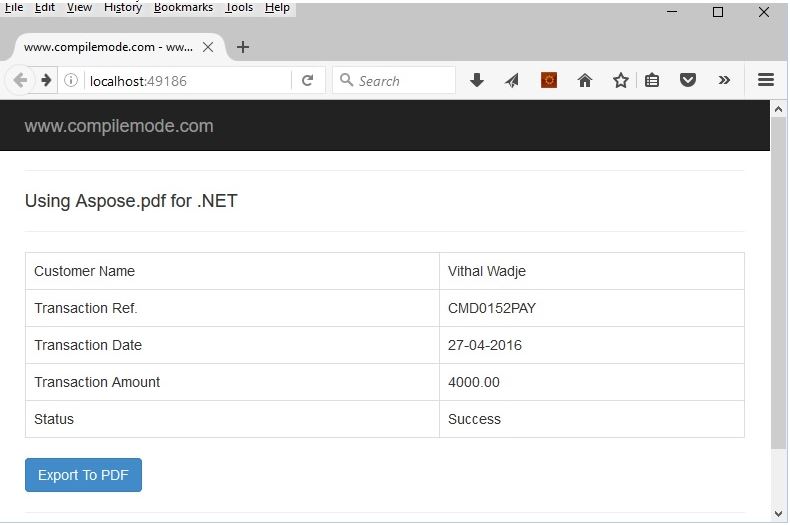Close the www.compilemode.com tab
This screenshot has height=525, width=790.
pyautogui.click(x=208, y=47)
